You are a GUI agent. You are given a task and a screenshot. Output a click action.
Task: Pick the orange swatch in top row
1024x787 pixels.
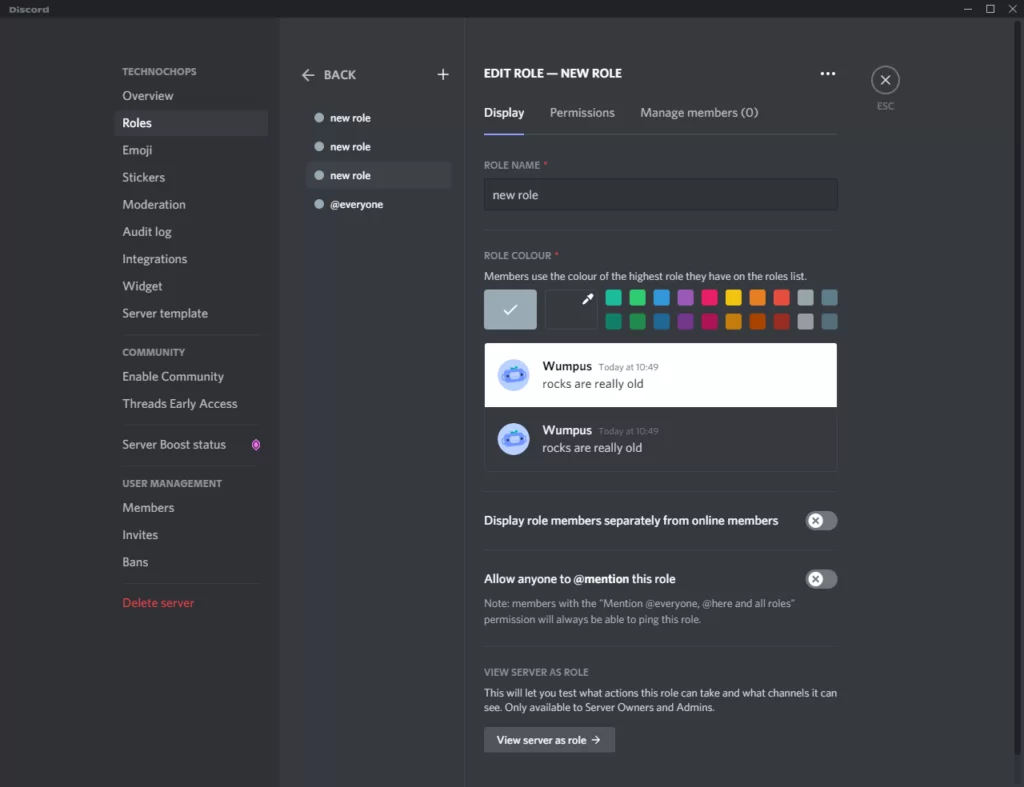pos(758,298)
